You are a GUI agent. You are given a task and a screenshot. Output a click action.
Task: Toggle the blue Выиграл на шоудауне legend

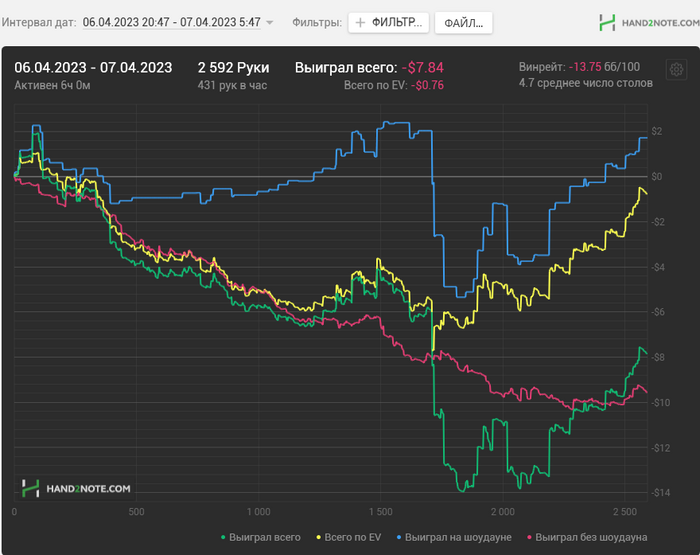[454, 537]
